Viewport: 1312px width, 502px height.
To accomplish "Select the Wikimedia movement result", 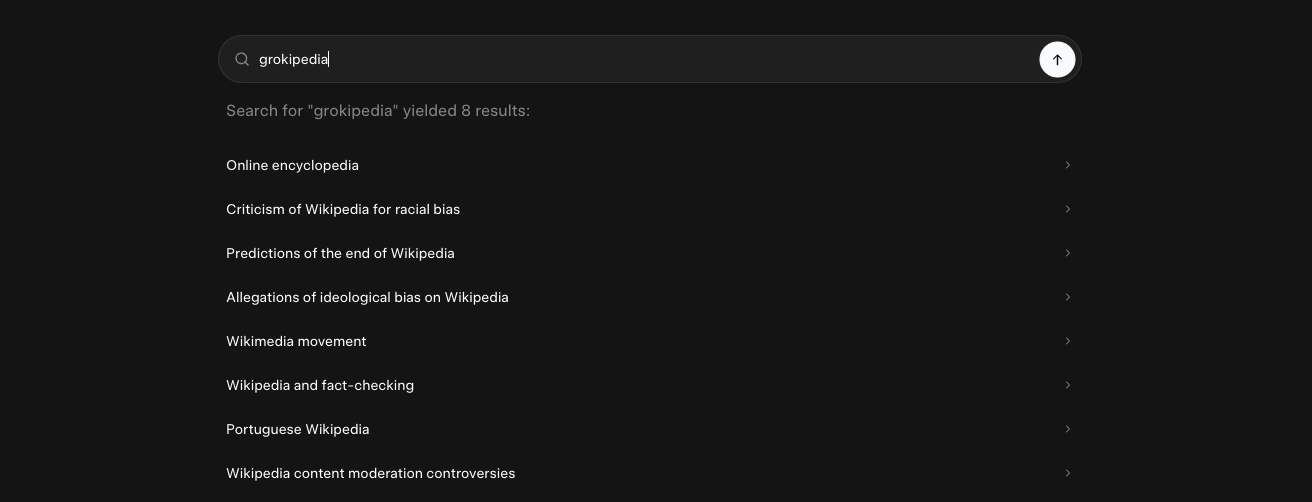I will pos(296,341).
